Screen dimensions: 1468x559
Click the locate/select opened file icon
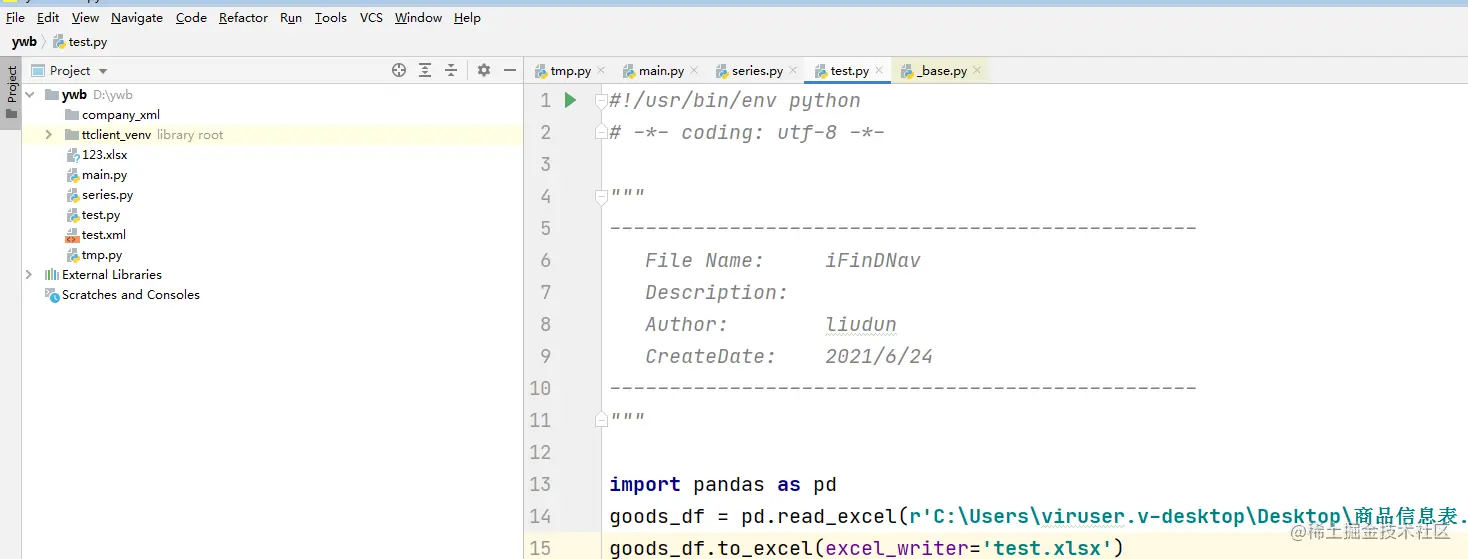point(399,70)
